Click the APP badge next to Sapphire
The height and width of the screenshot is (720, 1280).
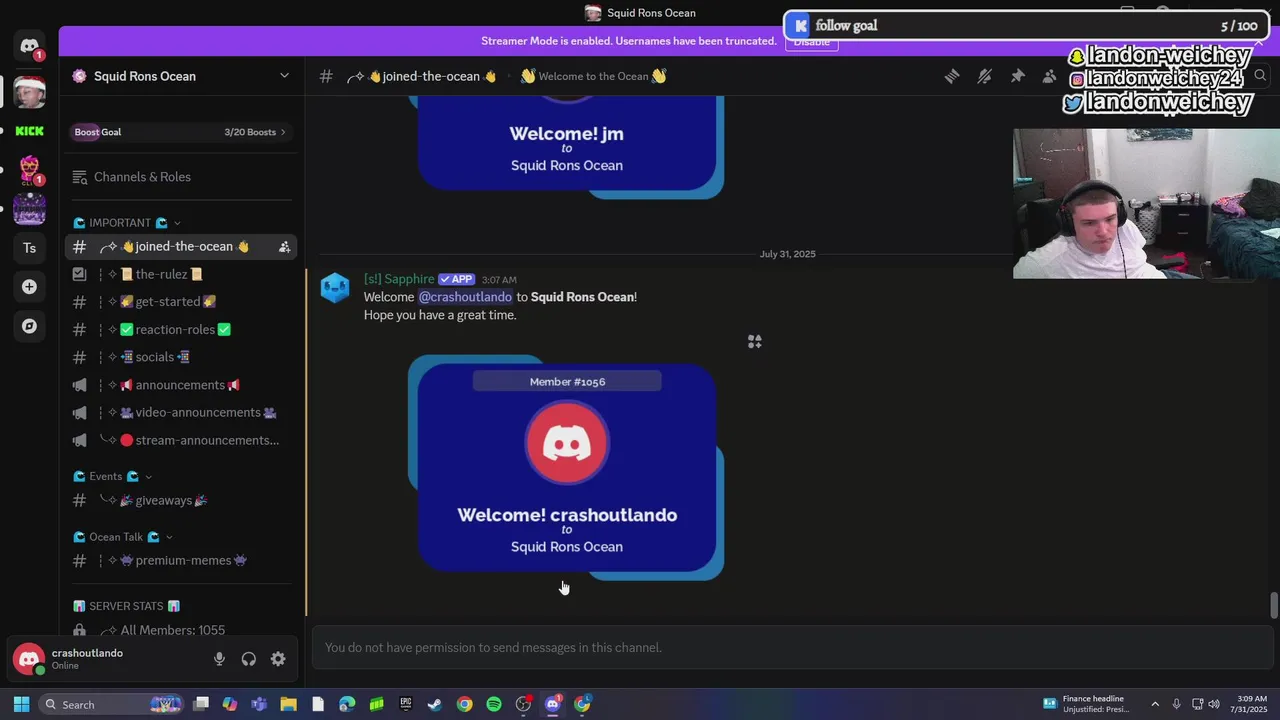tap(456, 280)
